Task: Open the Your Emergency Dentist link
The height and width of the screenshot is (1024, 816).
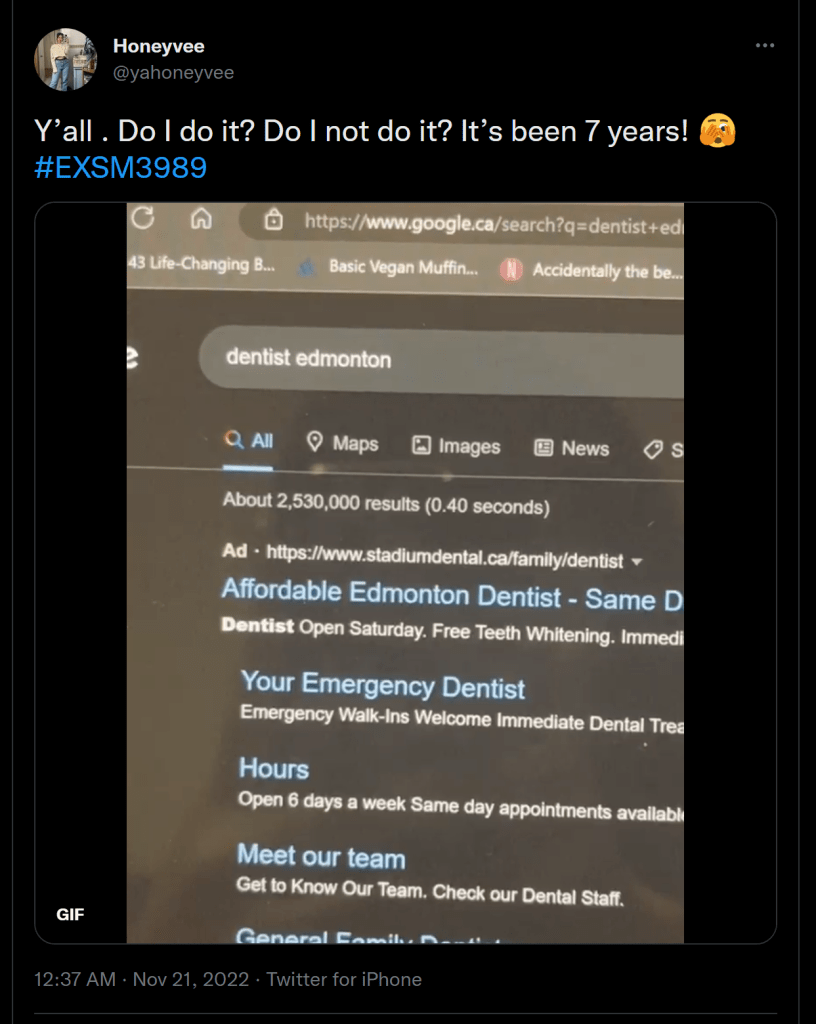Action: click(x=383, y=685)
